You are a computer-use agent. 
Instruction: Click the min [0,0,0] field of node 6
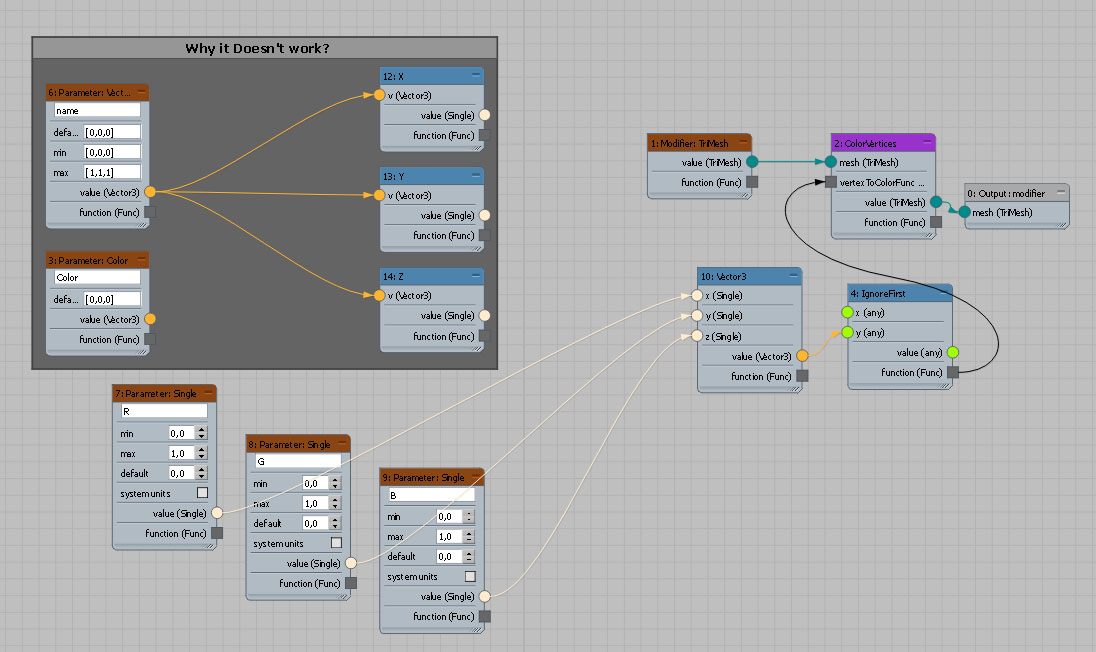(x=113, y=152)
